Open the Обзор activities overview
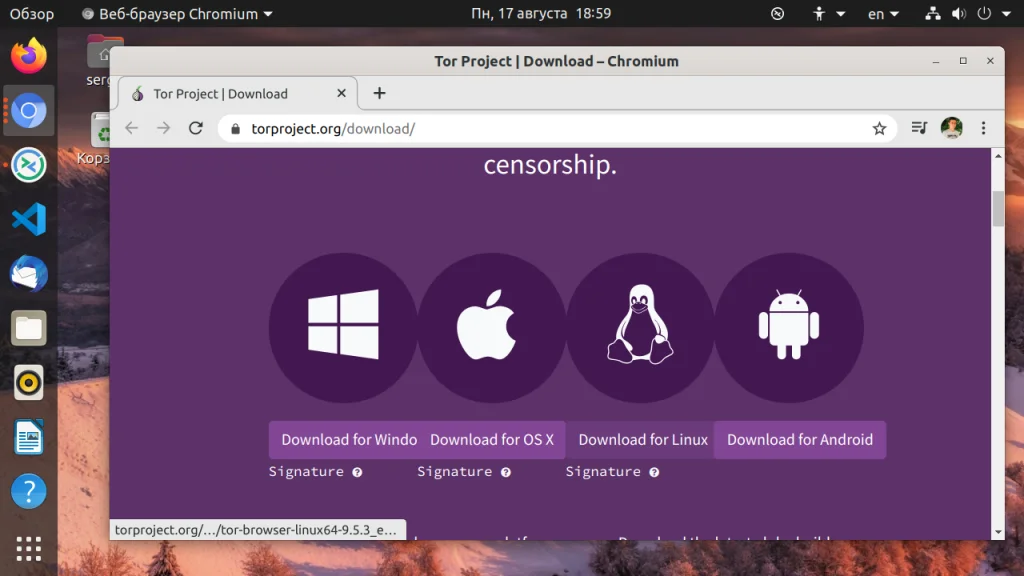This screenshot has width=1024, height=576. click(32, 14)
